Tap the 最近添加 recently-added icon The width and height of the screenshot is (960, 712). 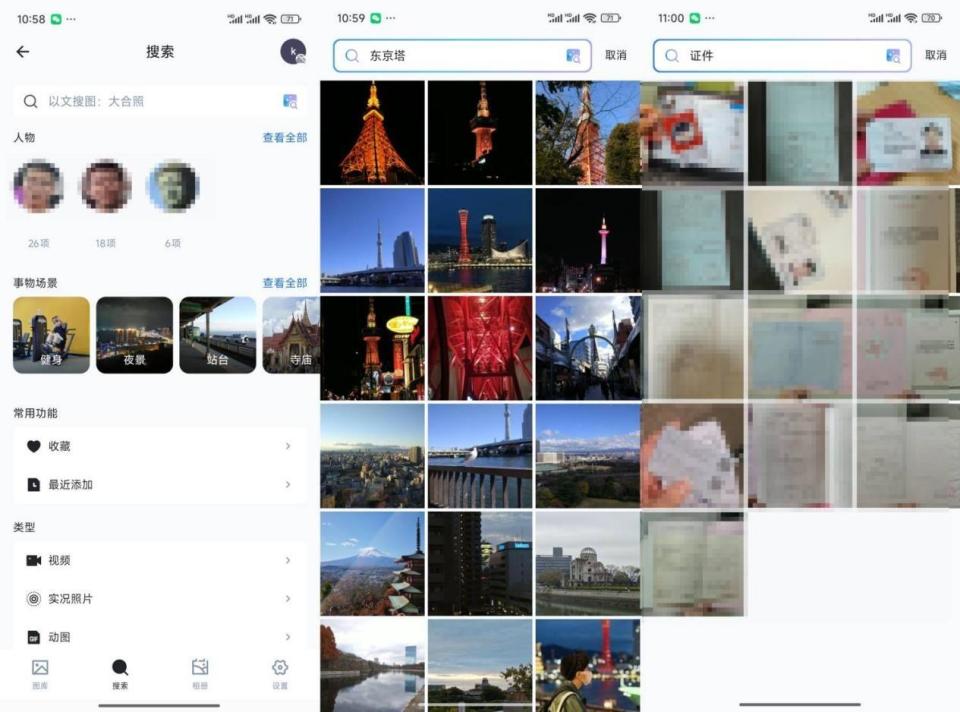pyautogui.click(x=33, y=484)
